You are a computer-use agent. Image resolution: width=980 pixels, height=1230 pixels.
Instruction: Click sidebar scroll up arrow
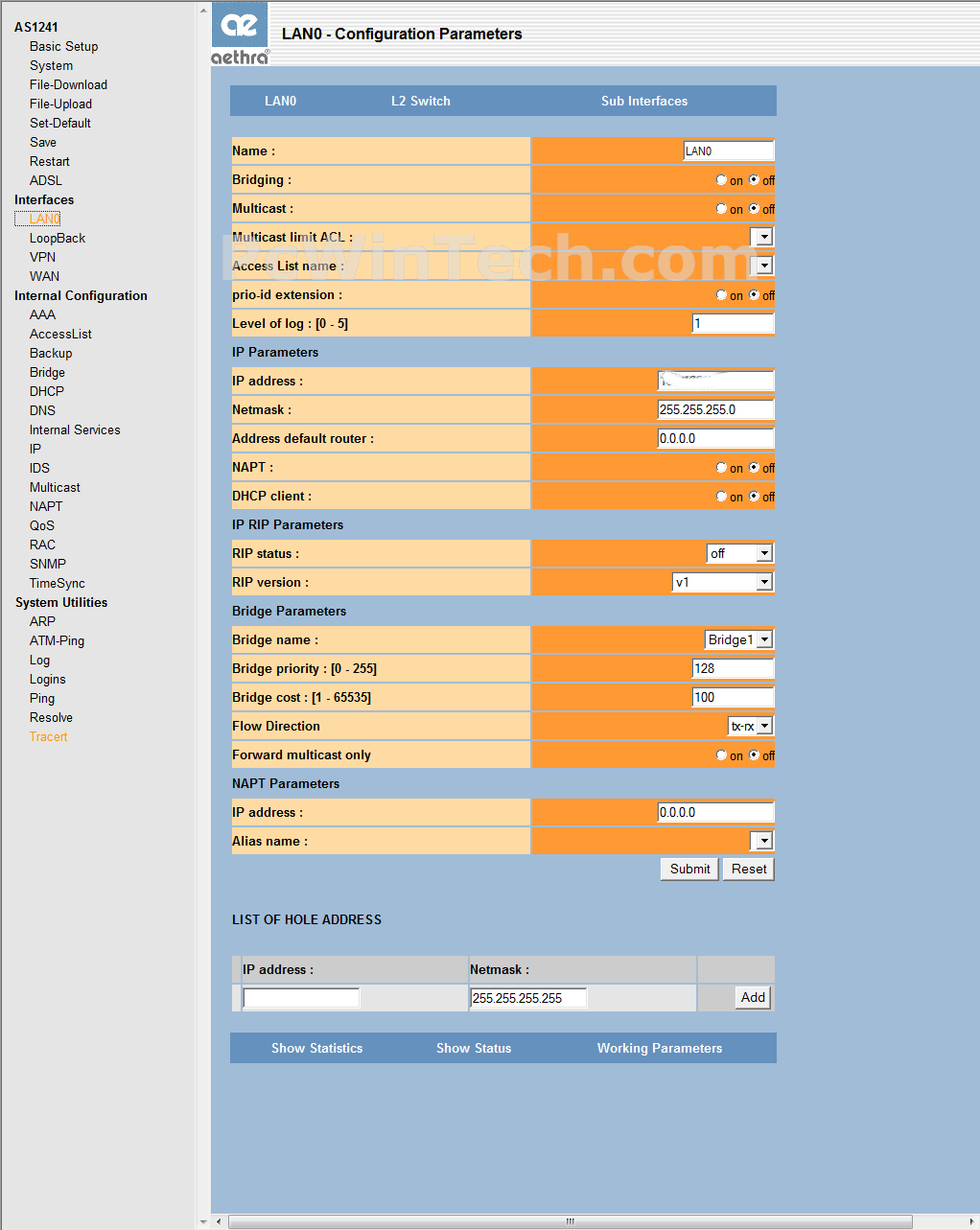pyautogui.click(x=203, y=10)
